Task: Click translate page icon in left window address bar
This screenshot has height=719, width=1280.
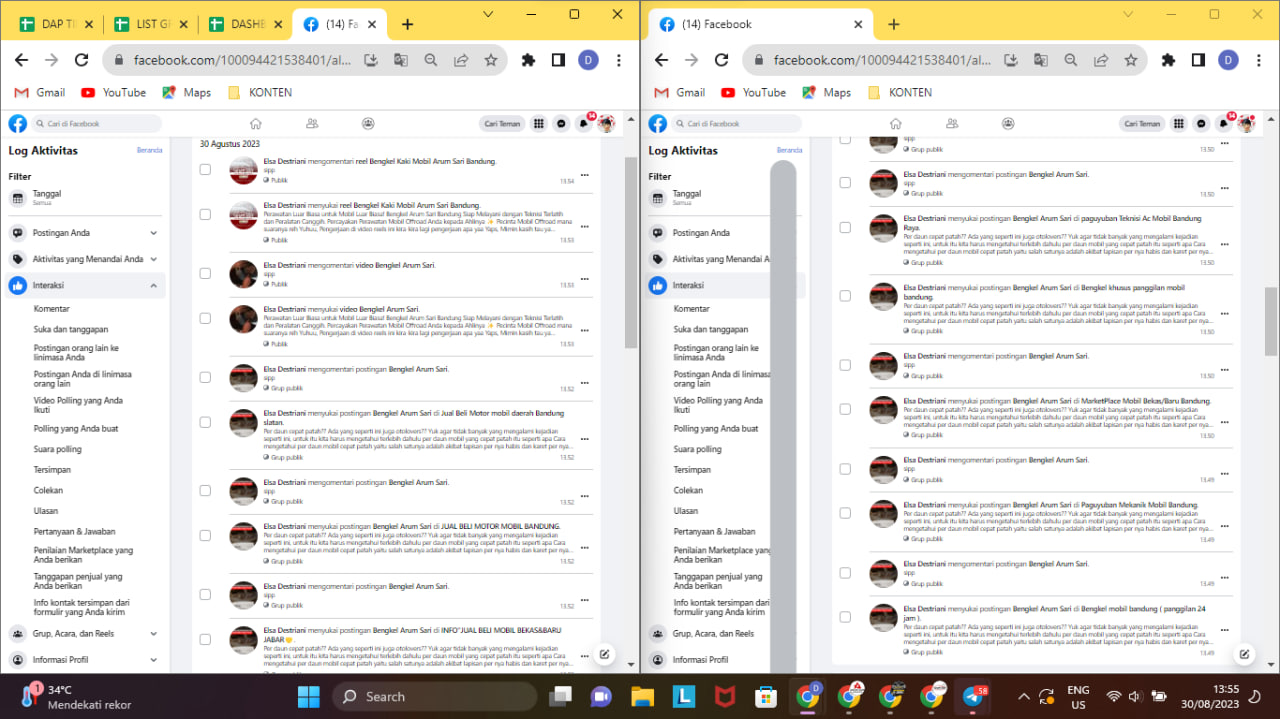Action: pos(401,60)
